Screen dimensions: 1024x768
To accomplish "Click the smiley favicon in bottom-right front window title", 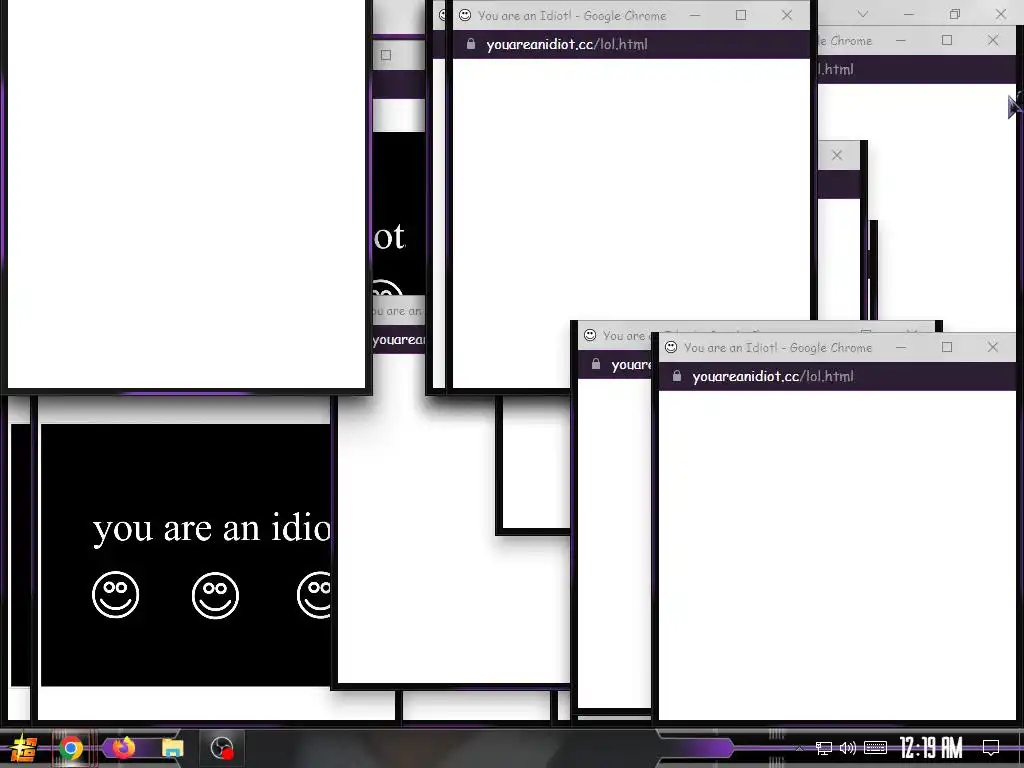I will pos(671,347).
